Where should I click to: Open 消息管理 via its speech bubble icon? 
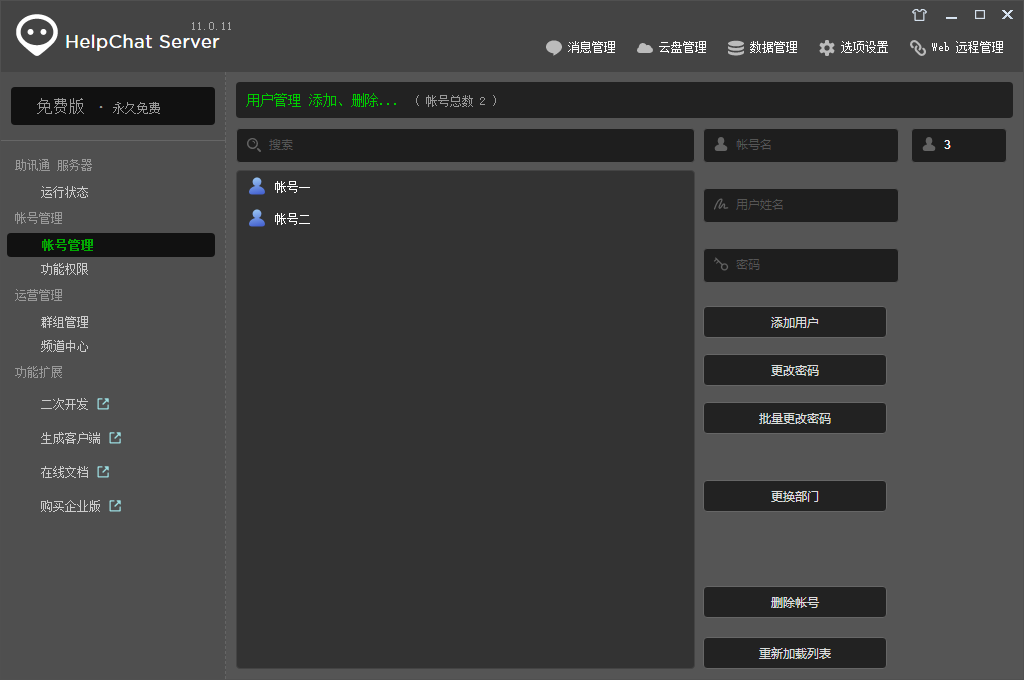553,46
